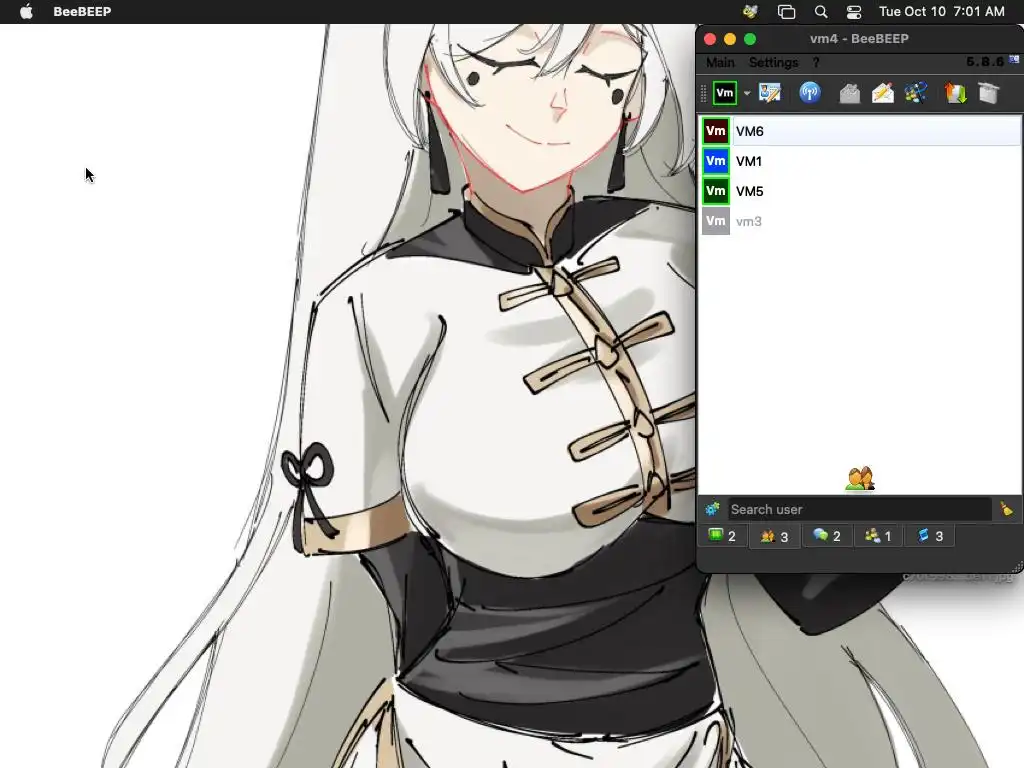Switch to the green screen tab showing 2
Viewport: 1024px width, 768px height.
[722, 536]
